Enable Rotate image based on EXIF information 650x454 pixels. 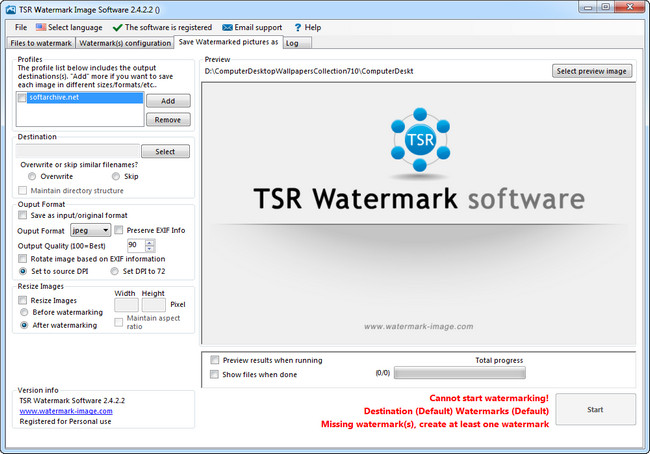(22, 259)
